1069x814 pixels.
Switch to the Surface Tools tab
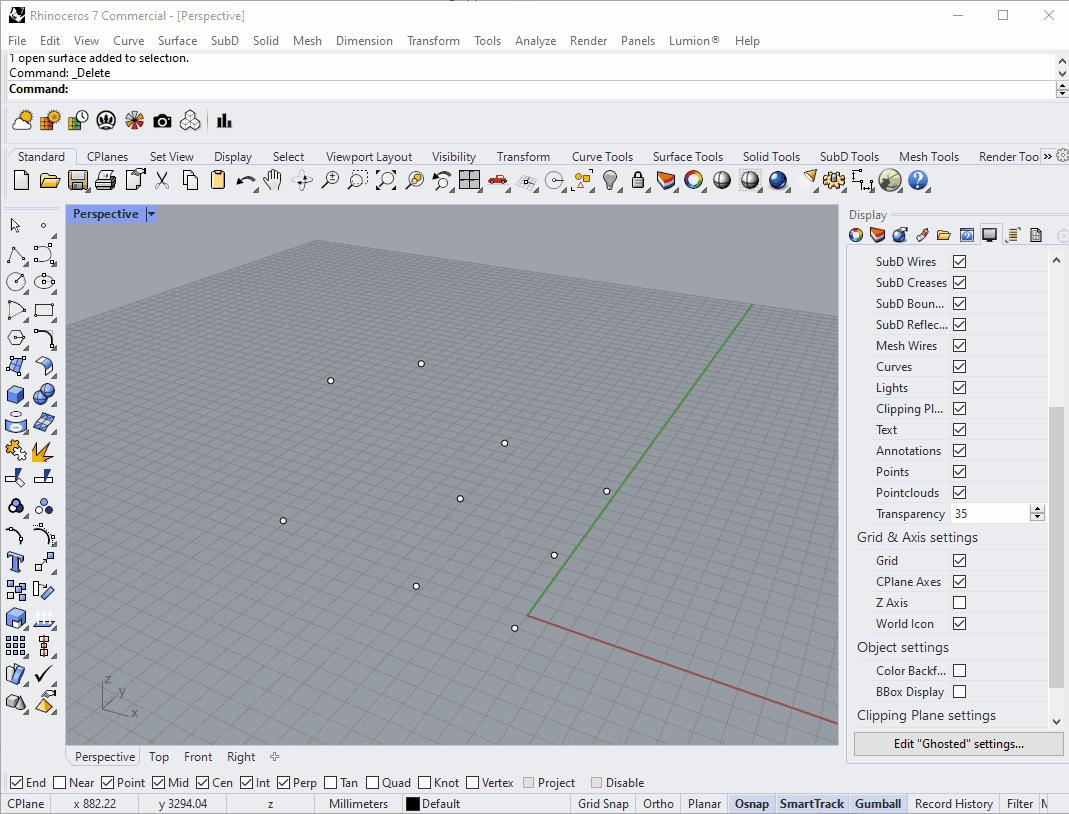coord(687,157)
